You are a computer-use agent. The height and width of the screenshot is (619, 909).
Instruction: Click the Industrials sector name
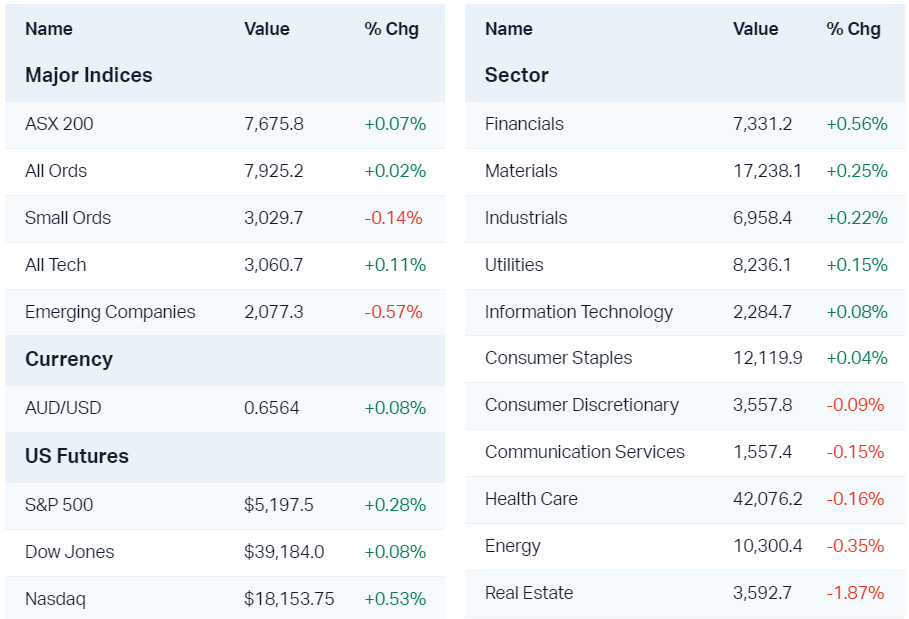(526, 218)
